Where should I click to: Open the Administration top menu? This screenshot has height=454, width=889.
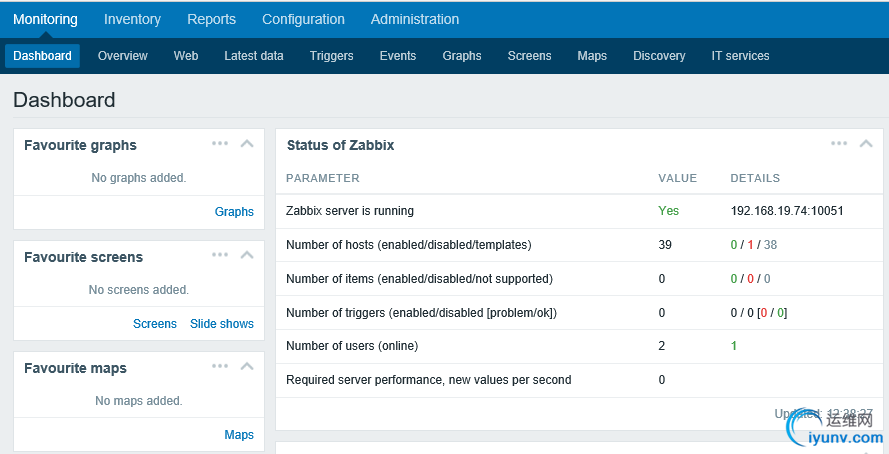415,19
